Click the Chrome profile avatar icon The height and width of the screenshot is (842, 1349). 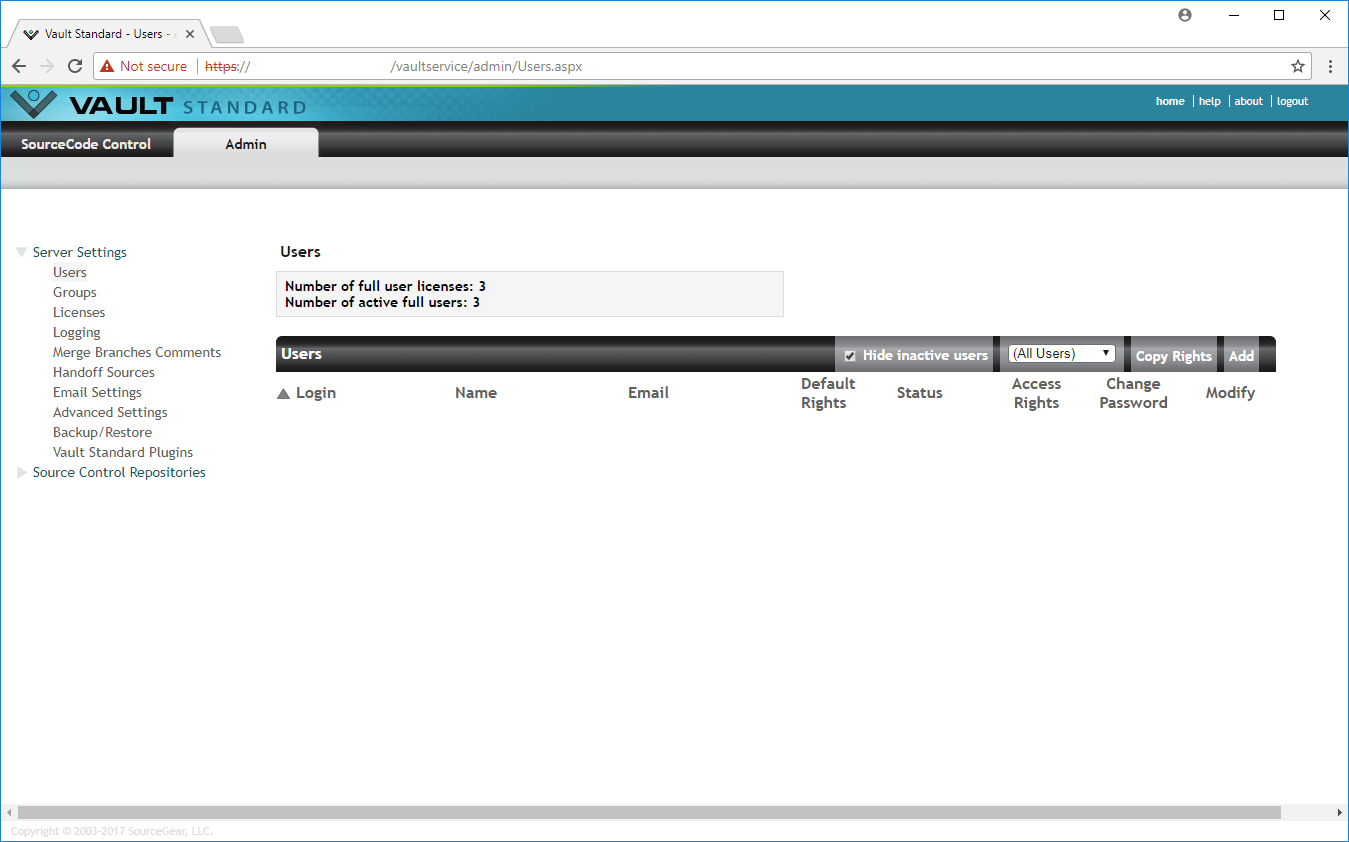[x=1185, y=15]
